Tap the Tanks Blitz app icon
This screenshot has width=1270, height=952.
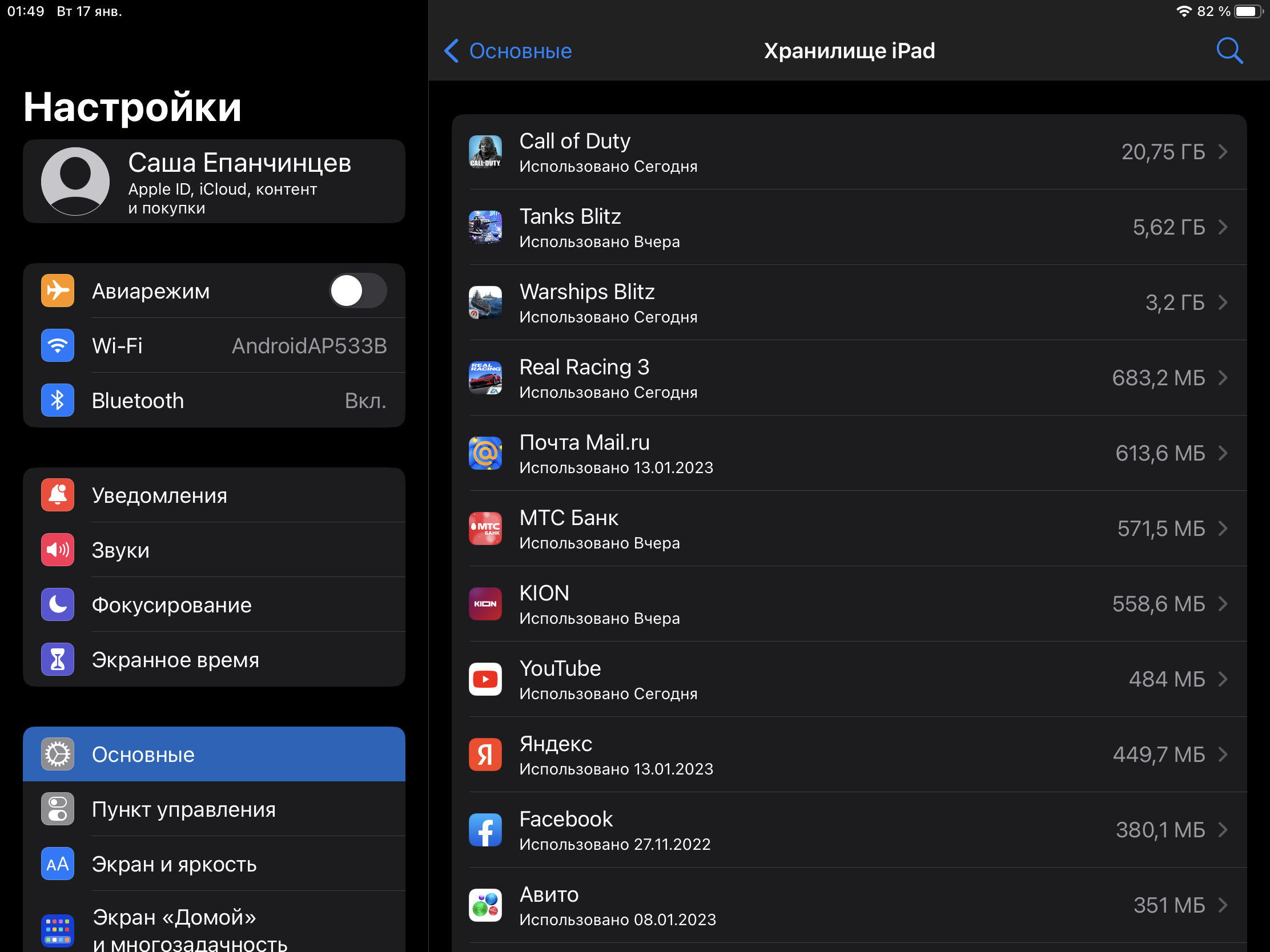(485, 227)
